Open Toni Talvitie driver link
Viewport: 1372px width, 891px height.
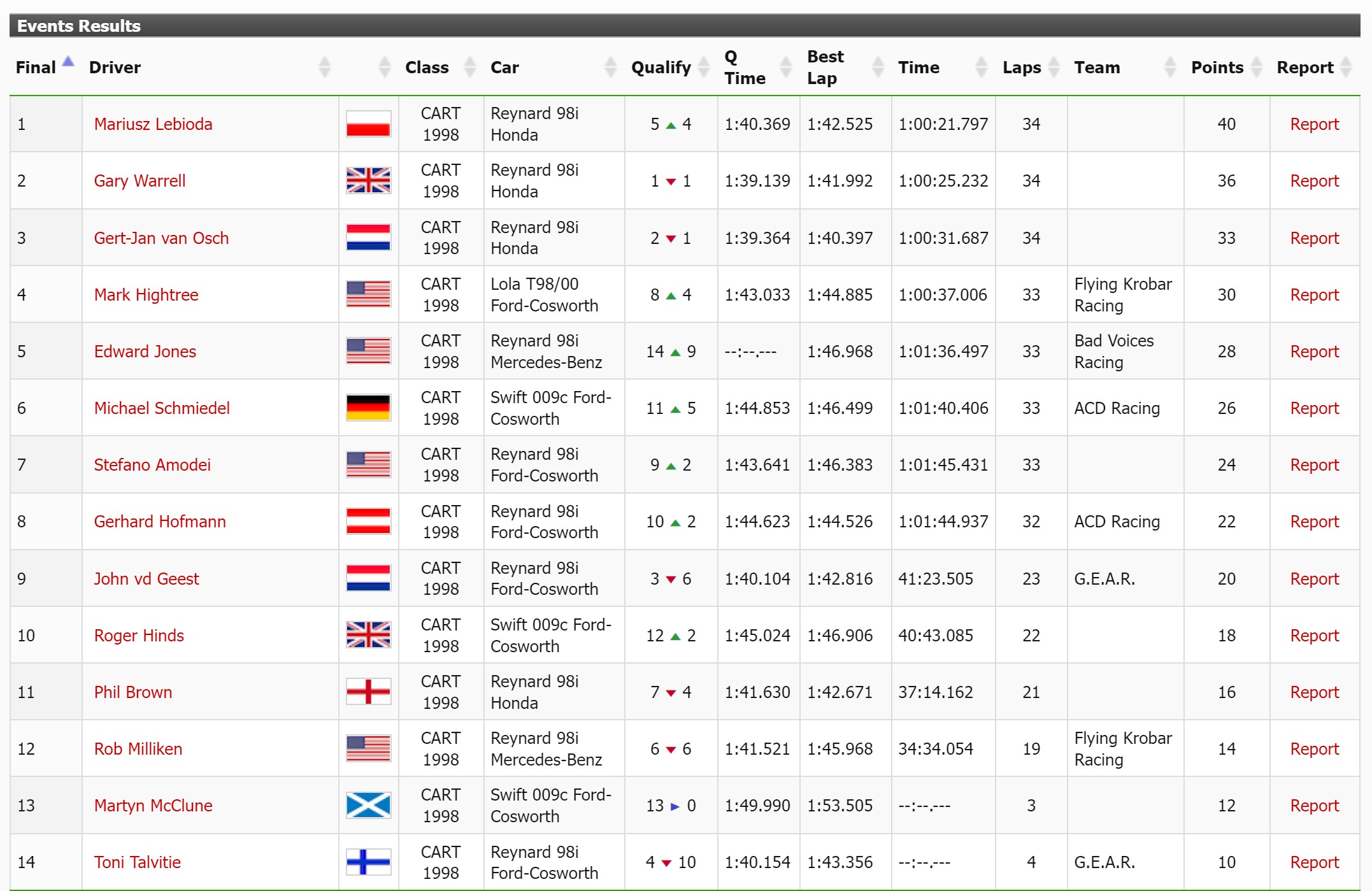click(x=137, y=862)
